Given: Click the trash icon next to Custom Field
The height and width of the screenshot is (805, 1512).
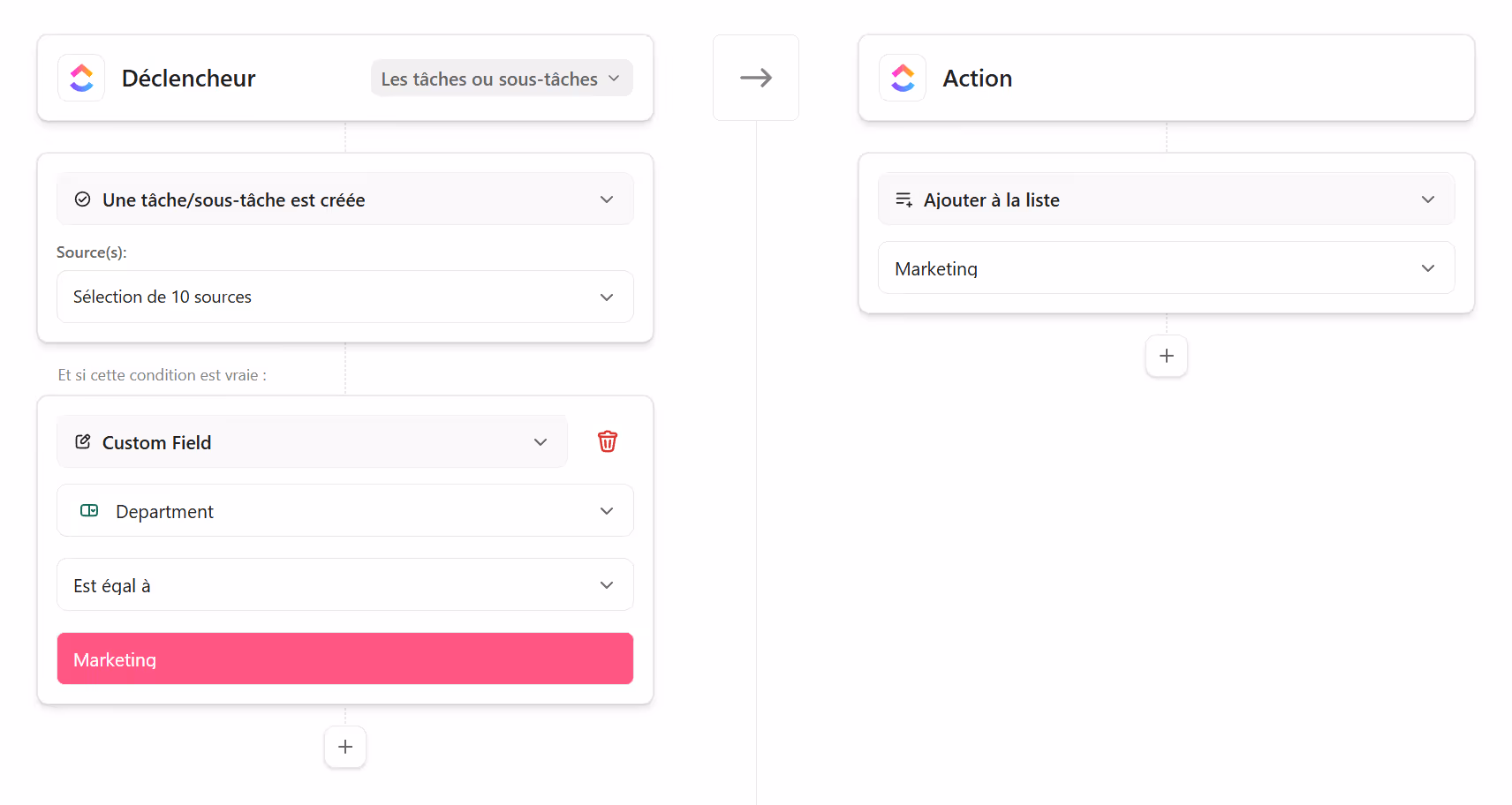Looking at the screenshot, I should coord(607,441).
